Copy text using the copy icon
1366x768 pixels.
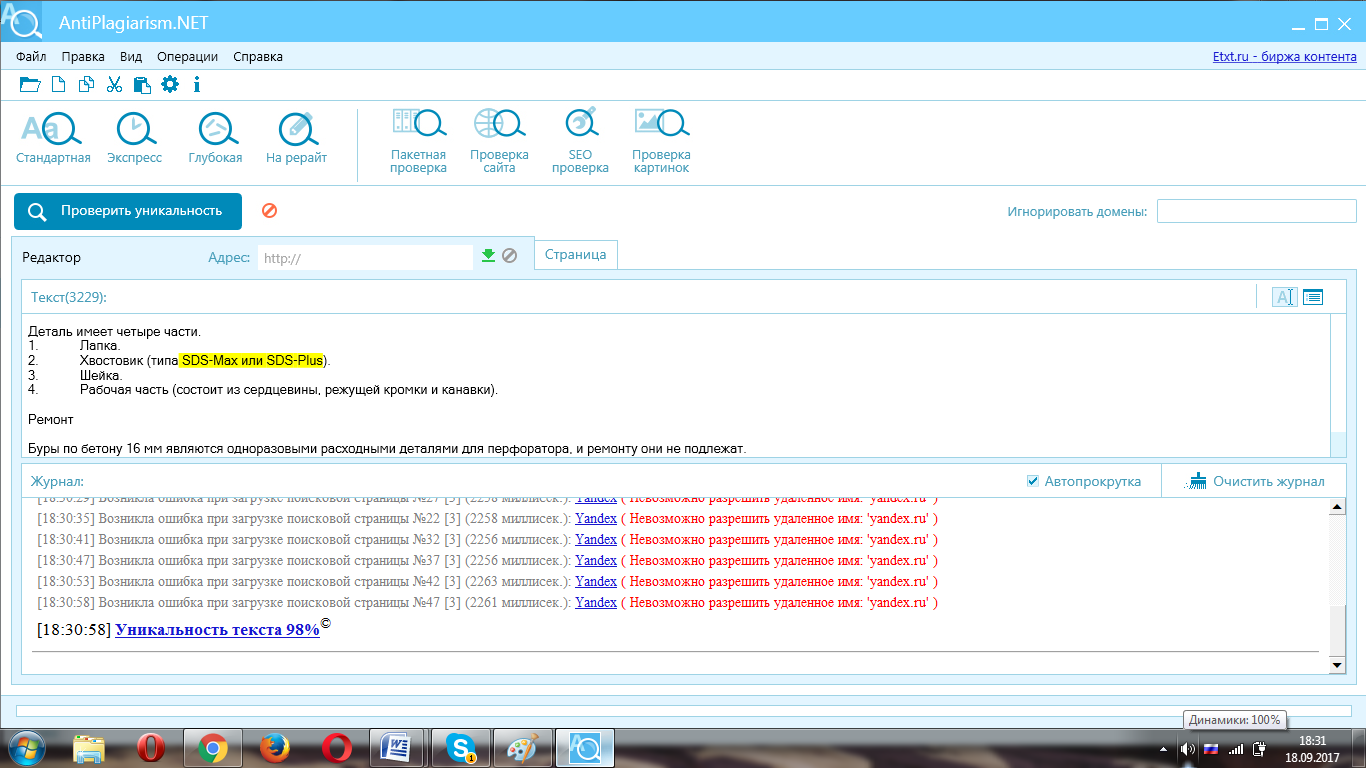click(87, 85)
